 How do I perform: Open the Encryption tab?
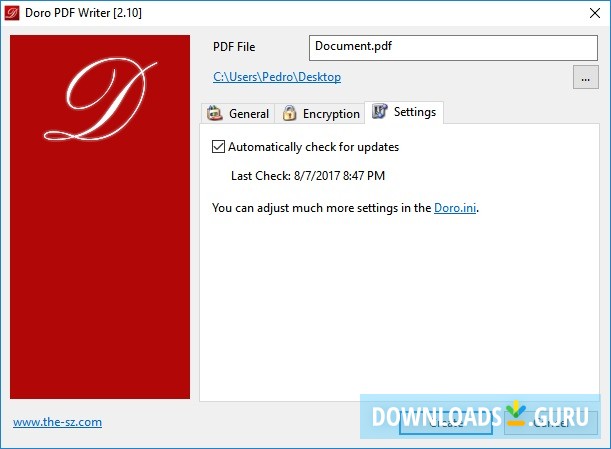320,113
